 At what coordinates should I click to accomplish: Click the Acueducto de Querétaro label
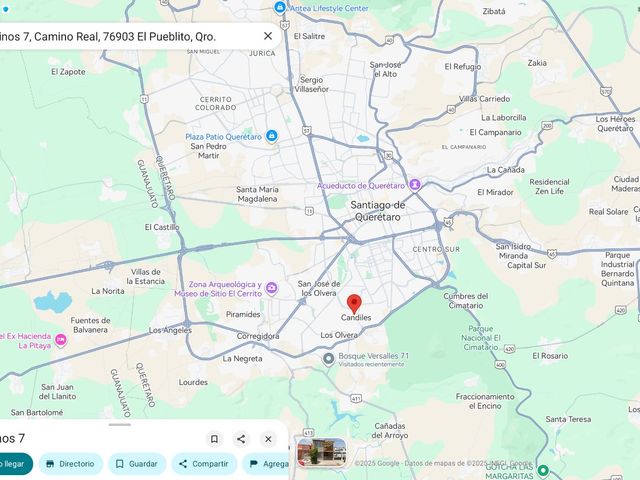[x=361, y=186]
